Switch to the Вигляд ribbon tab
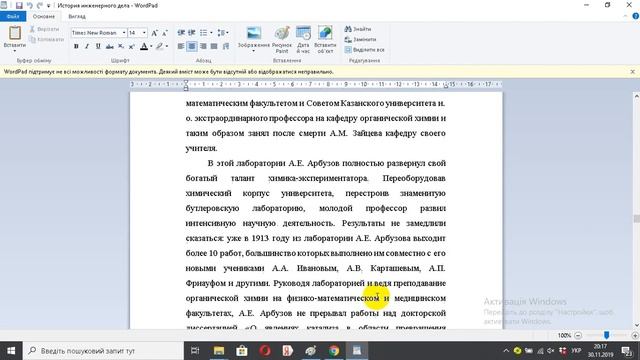Image resolution: width=640 pixels, height=360 pixels. click(77, 16)
